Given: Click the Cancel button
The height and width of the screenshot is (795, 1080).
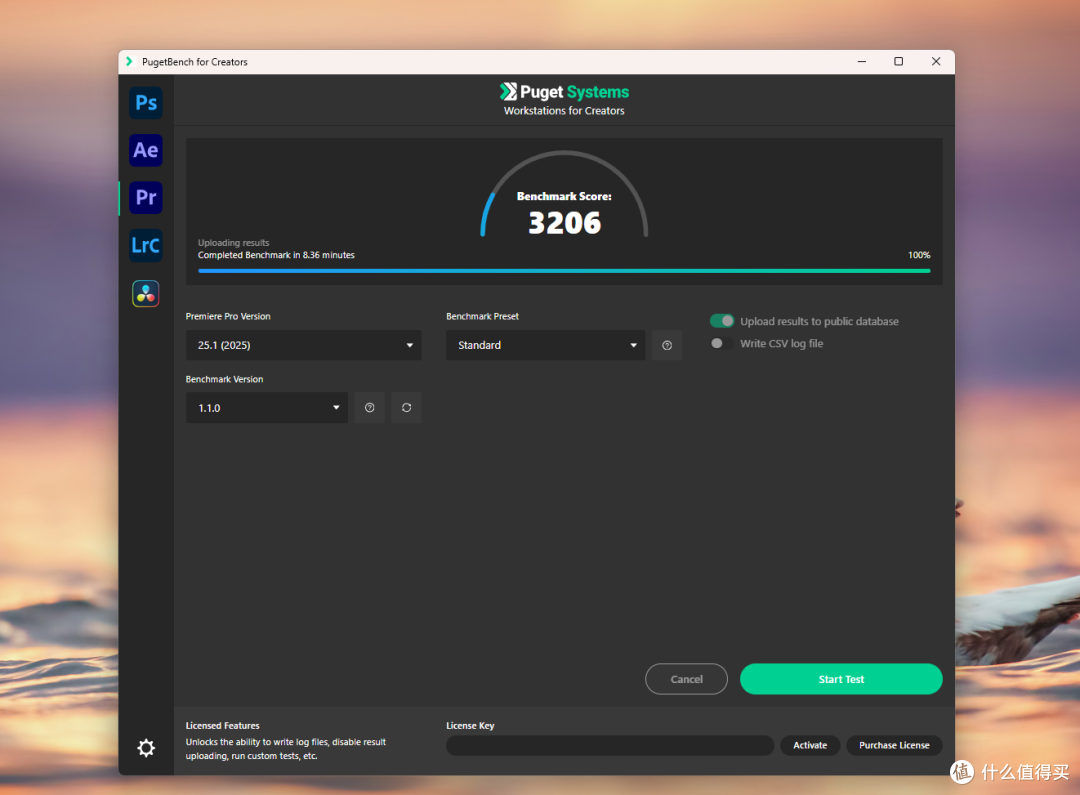Looking at the screenshot, I should click(x=686, y=679).
